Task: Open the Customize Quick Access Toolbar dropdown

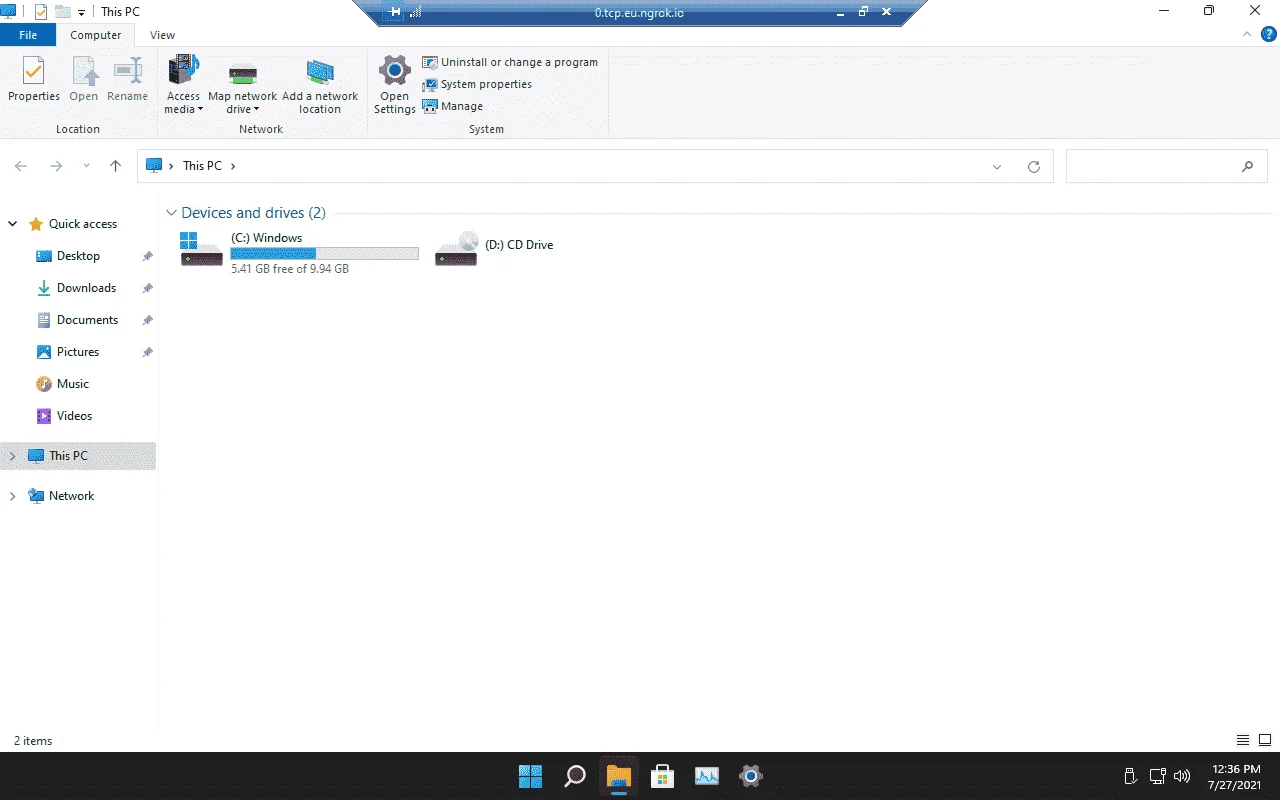Action: 81,13
